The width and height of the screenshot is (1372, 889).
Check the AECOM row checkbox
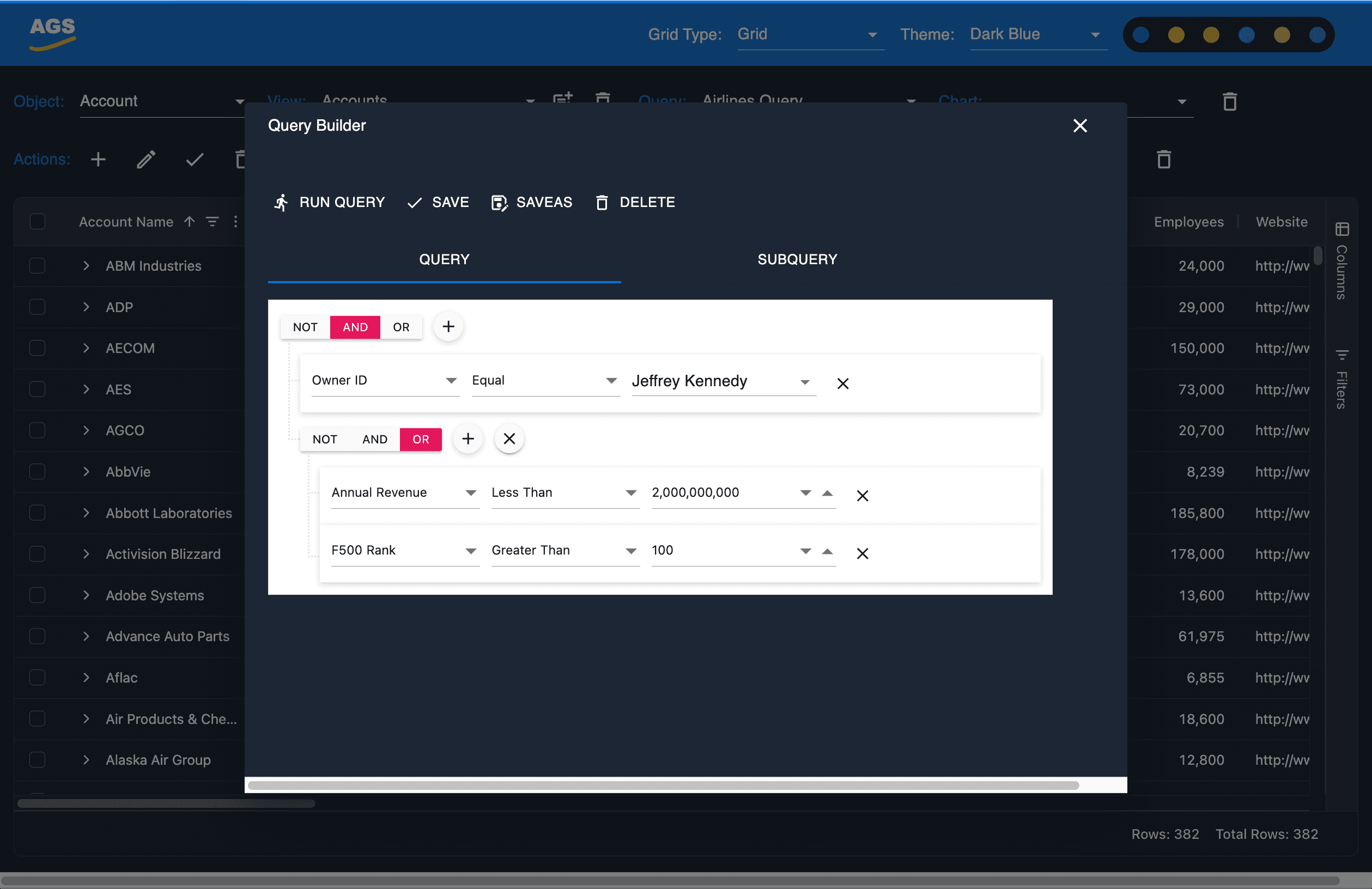pos(38,348)
